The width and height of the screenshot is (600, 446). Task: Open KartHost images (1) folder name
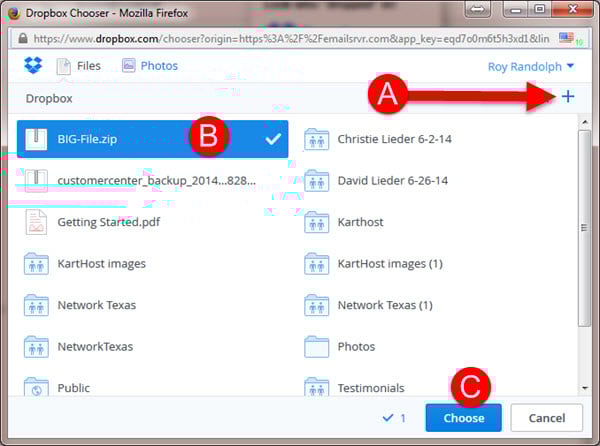click(x=390, y=264)
